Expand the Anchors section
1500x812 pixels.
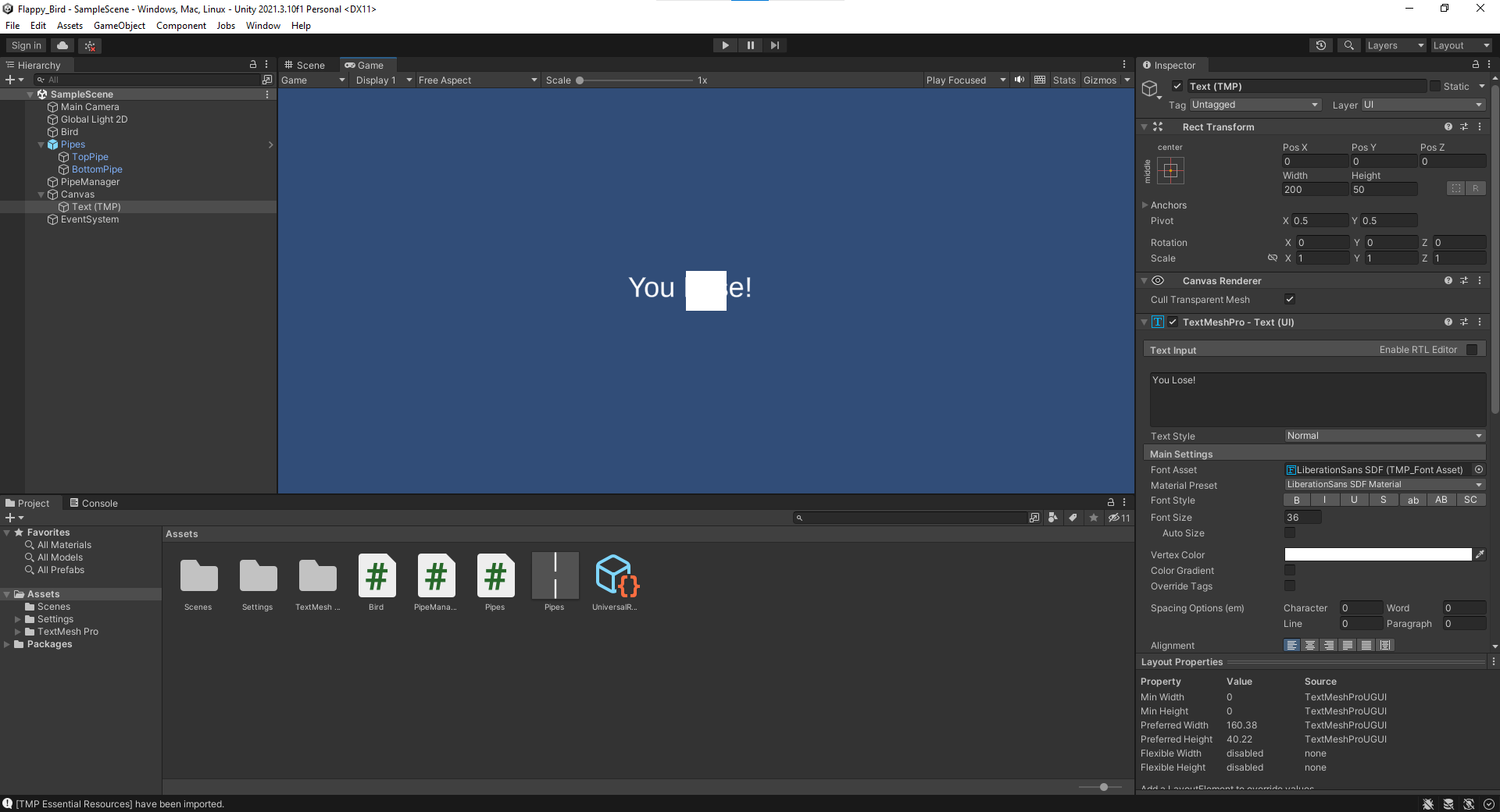[1145, 205]
